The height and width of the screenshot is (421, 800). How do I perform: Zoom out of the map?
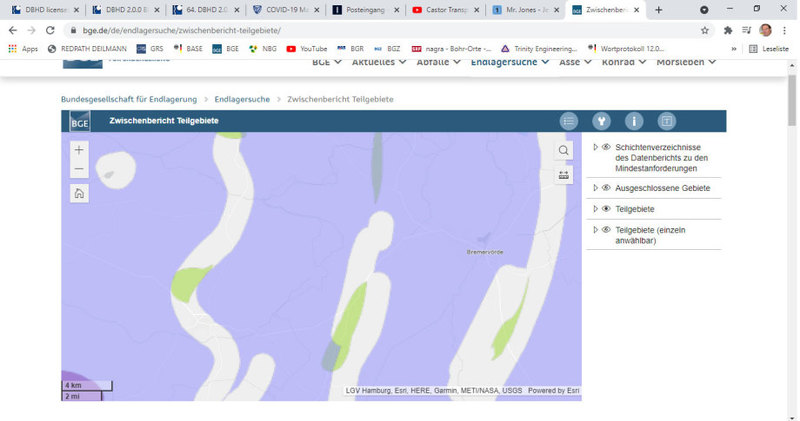pos(79,169)
